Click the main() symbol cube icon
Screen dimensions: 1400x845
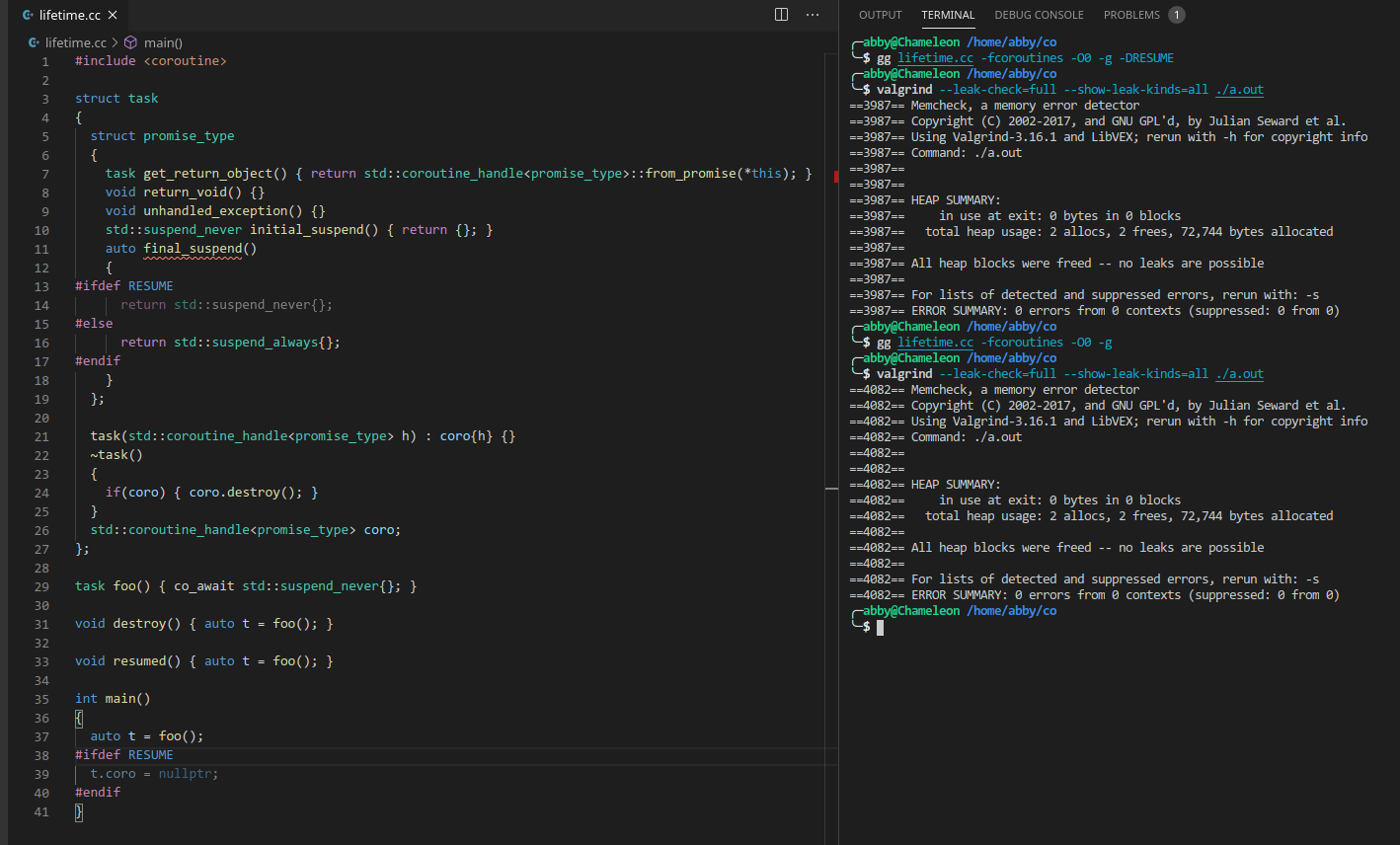(x=130, y=42)
